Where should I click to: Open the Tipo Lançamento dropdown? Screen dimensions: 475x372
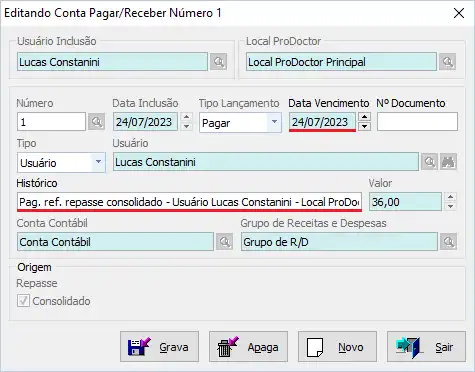(274, 122)
